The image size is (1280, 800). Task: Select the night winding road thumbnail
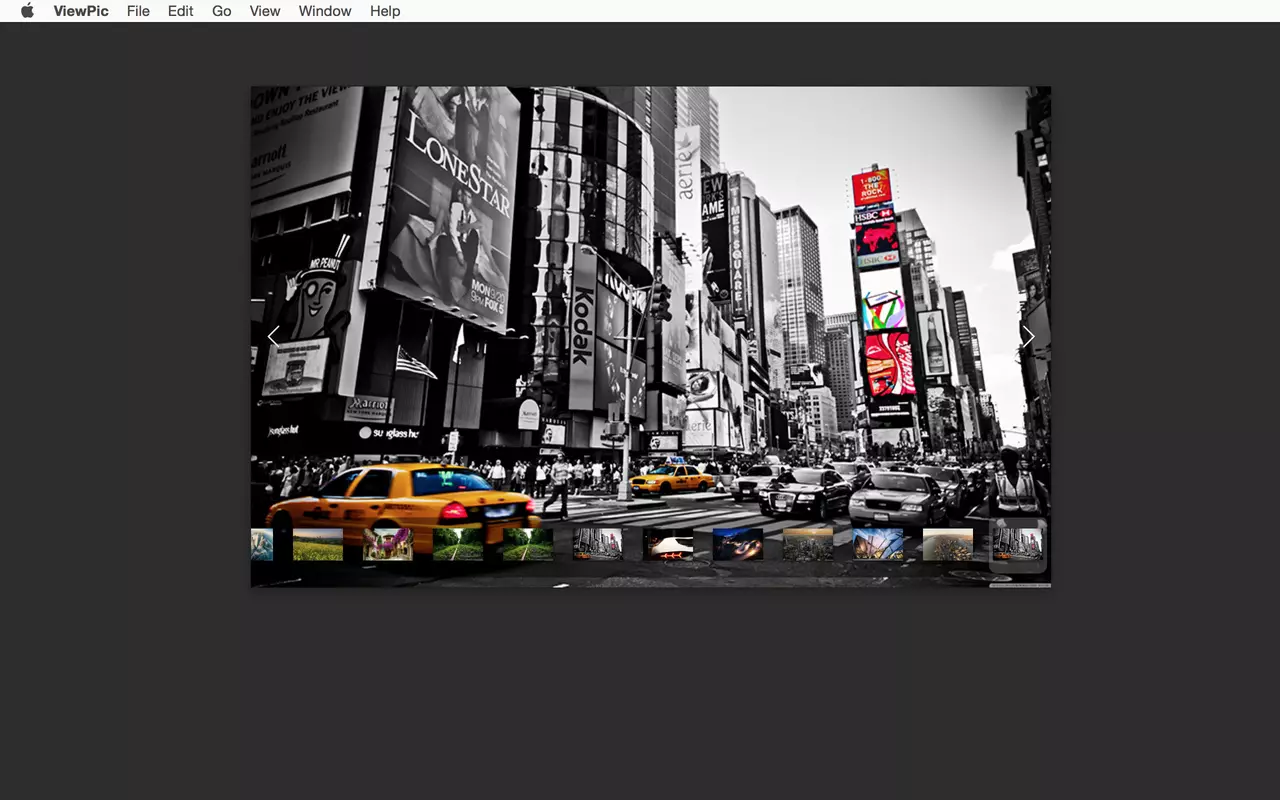(738, 545)
